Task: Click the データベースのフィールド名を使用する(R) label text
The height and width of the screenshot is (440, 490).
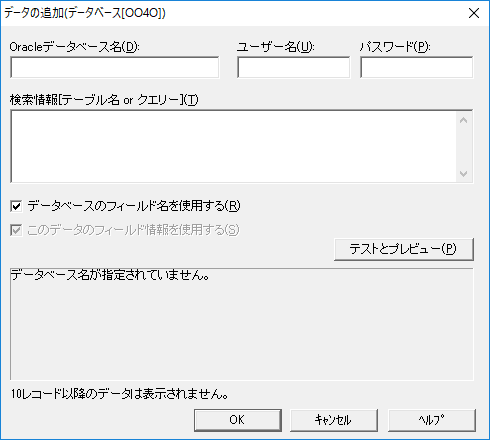Action: click(x=134, y=206)
